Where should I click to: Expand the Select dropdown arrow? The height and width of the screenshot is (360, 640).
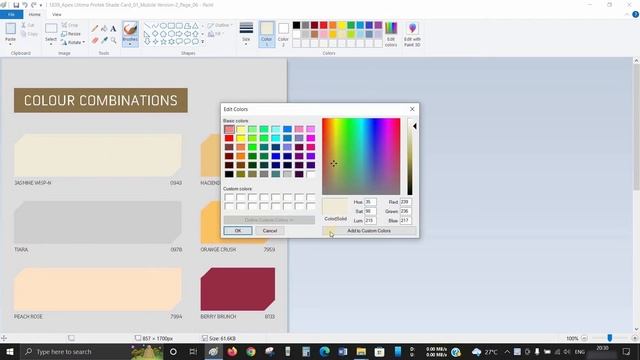point(51,44)
